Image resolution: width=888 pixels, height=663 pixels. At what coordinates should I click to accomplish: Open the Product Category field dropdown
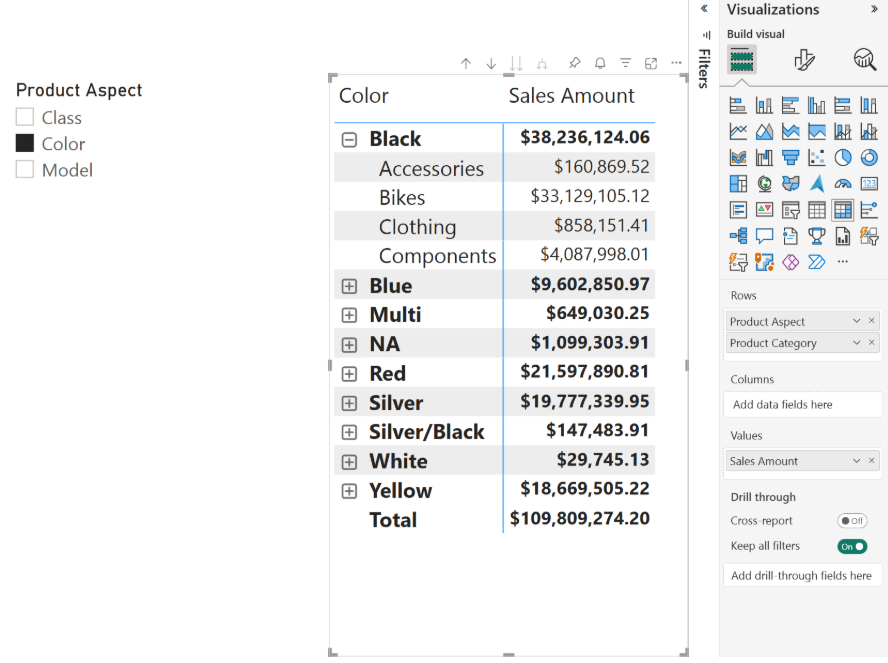pyautogui.click(x=856, y=343)
